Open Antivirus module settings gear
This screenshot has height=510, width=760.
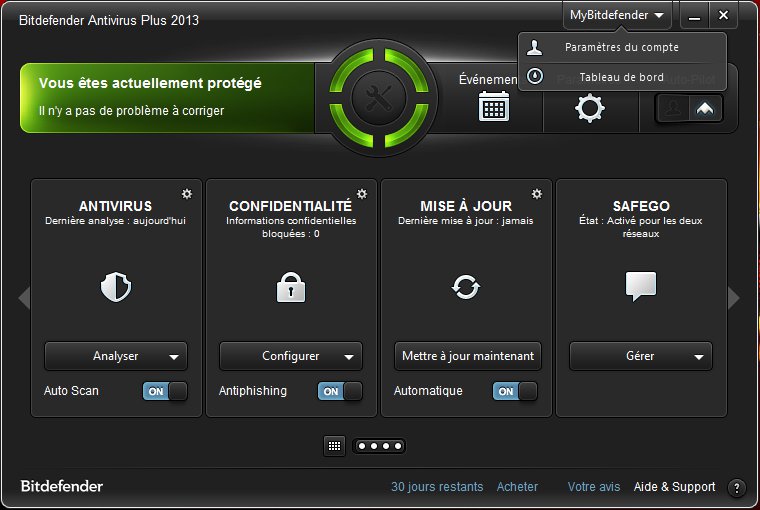pyautogui.click(x=187, y=194)
